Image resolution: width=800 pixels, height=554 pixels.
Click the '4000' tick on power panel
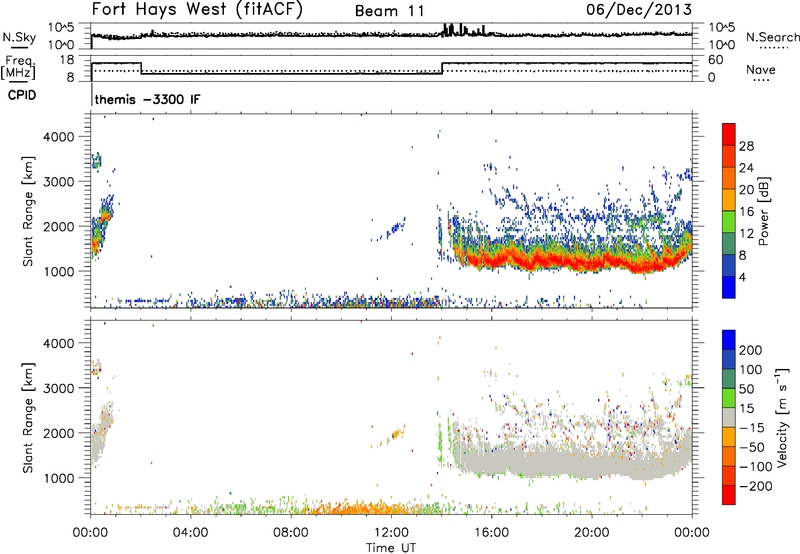pyautogui.click(x=59, y=137)
